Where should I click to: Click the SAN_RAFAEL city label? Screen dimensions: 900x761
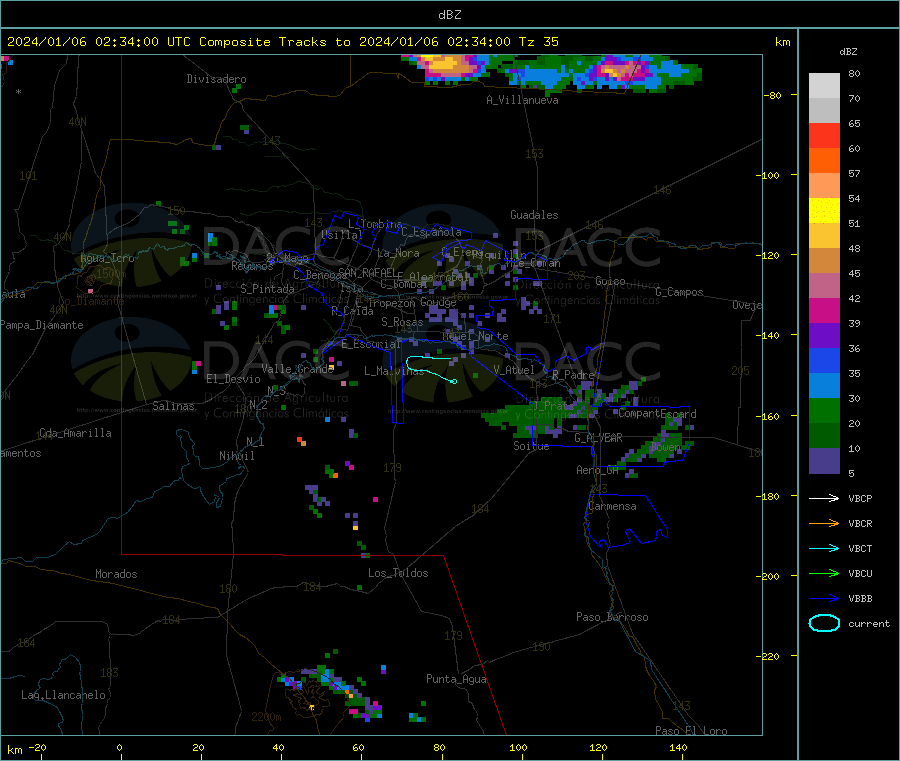pos(367,272)
